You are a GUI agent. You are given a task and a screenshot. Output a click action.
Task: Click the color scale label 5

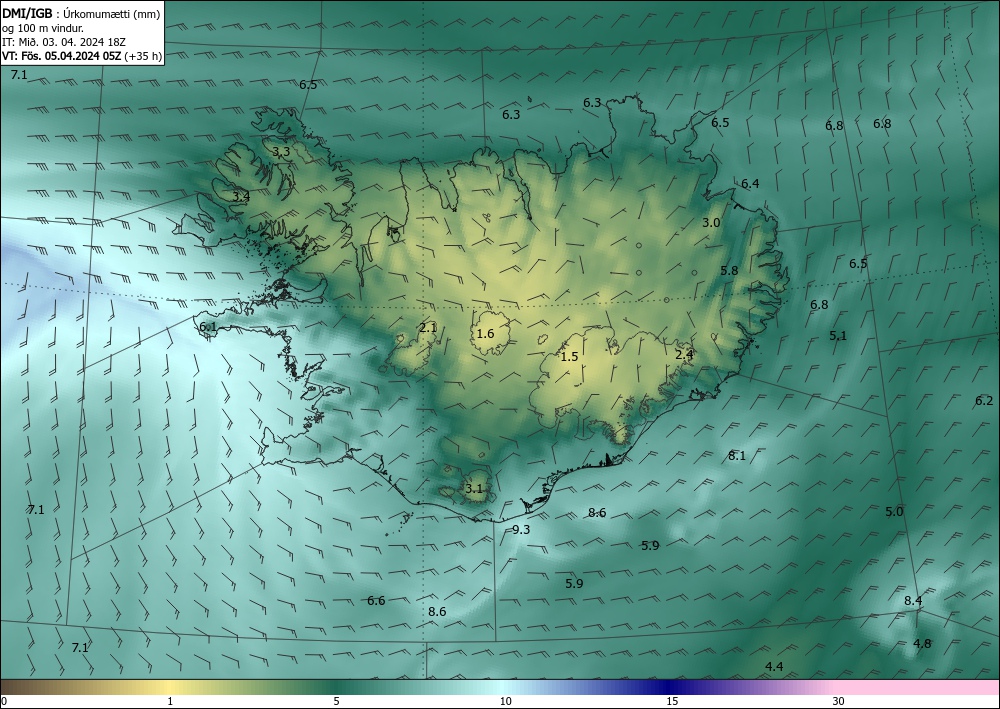(x=336, y=701)
